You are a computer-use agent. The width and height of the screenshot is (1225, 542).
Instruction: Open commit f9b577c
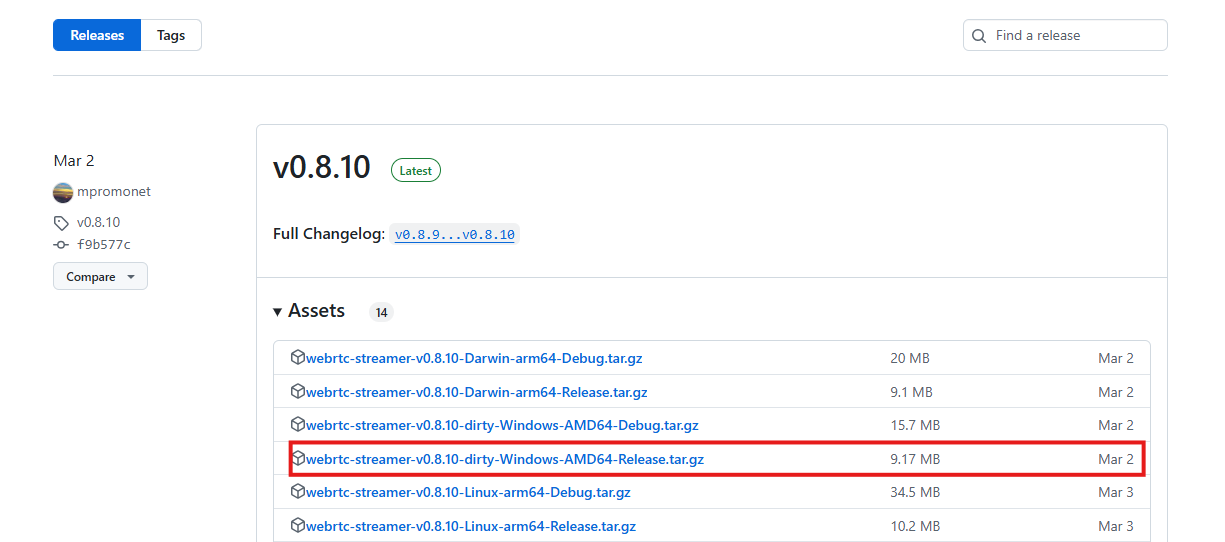(x=104, y=245)
